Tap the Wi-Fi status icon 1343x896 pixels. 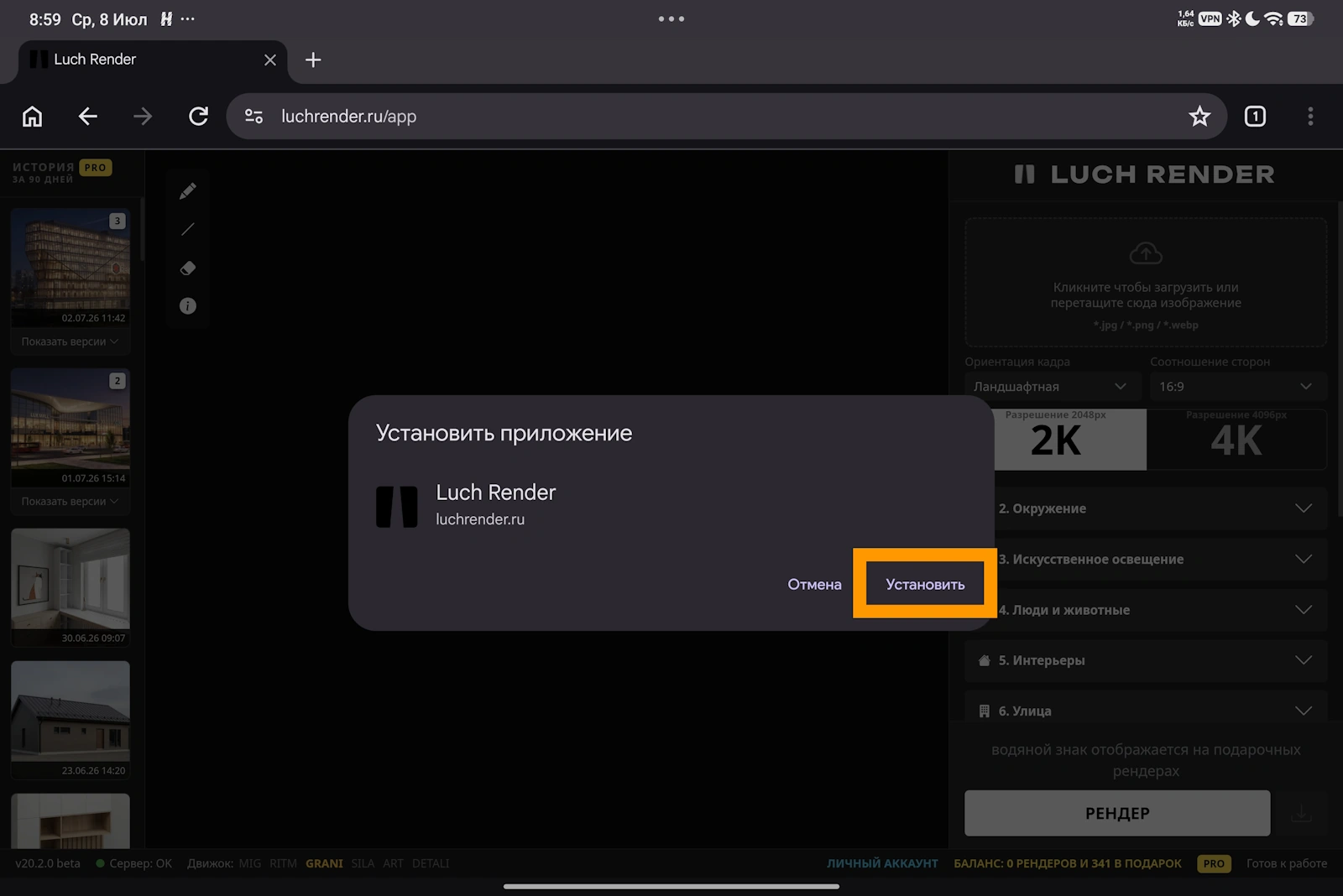pos(1273,18)
